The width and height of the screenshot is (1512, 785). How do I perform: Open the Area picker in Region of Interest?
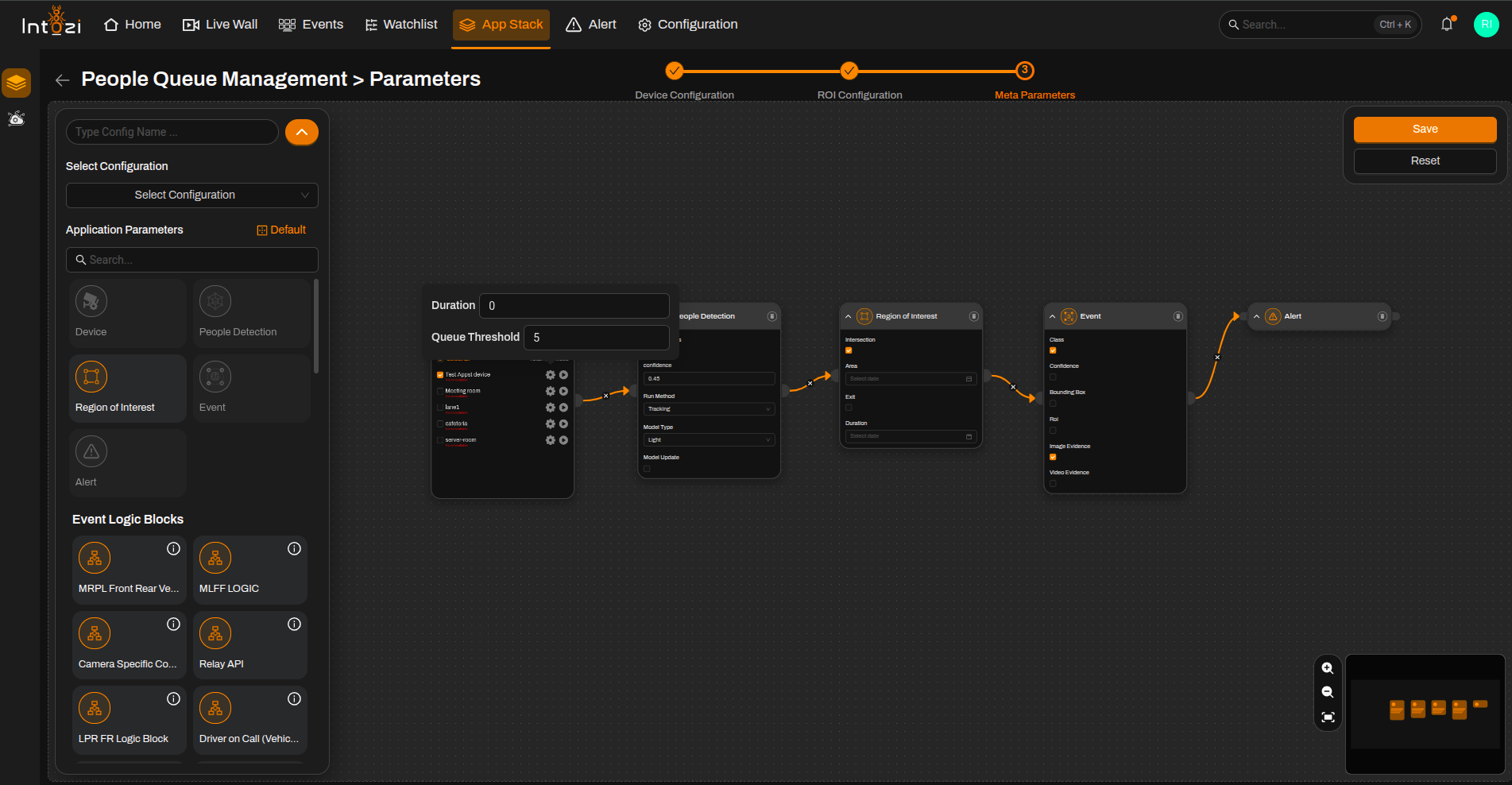tap(911, 379)
